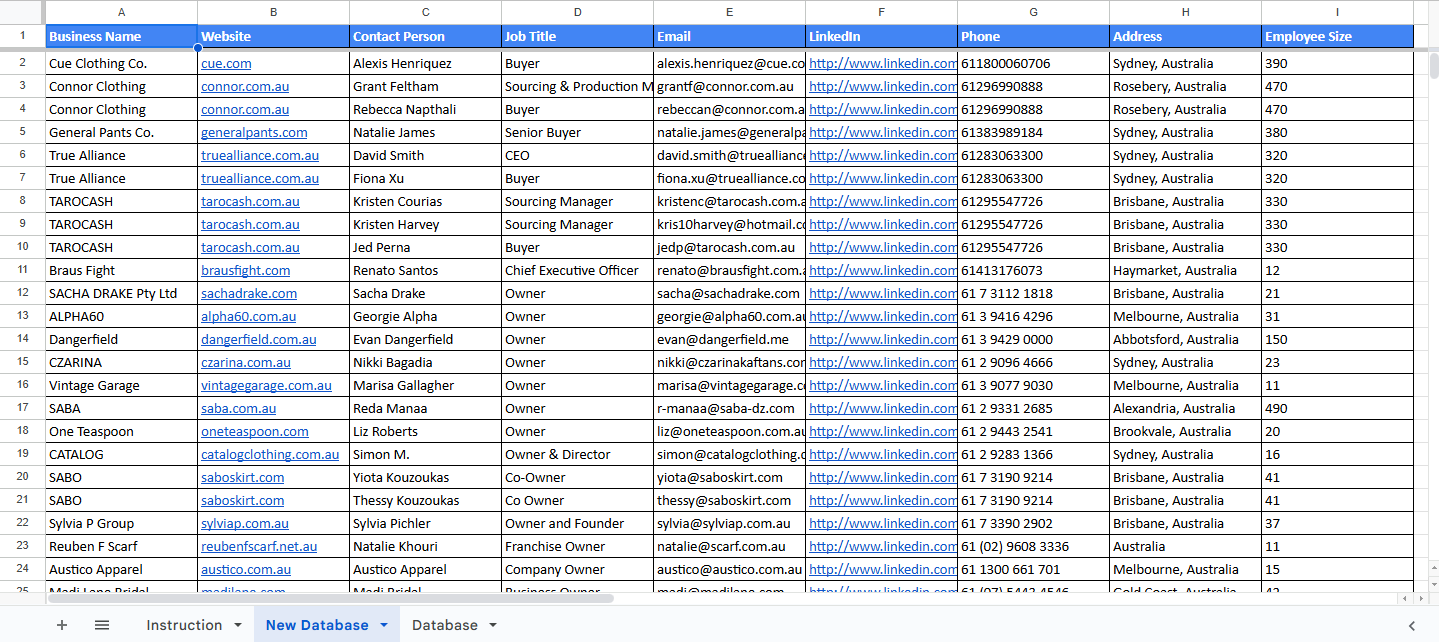
Task: Select row 1 header number
Action: (x=22, y=36)
